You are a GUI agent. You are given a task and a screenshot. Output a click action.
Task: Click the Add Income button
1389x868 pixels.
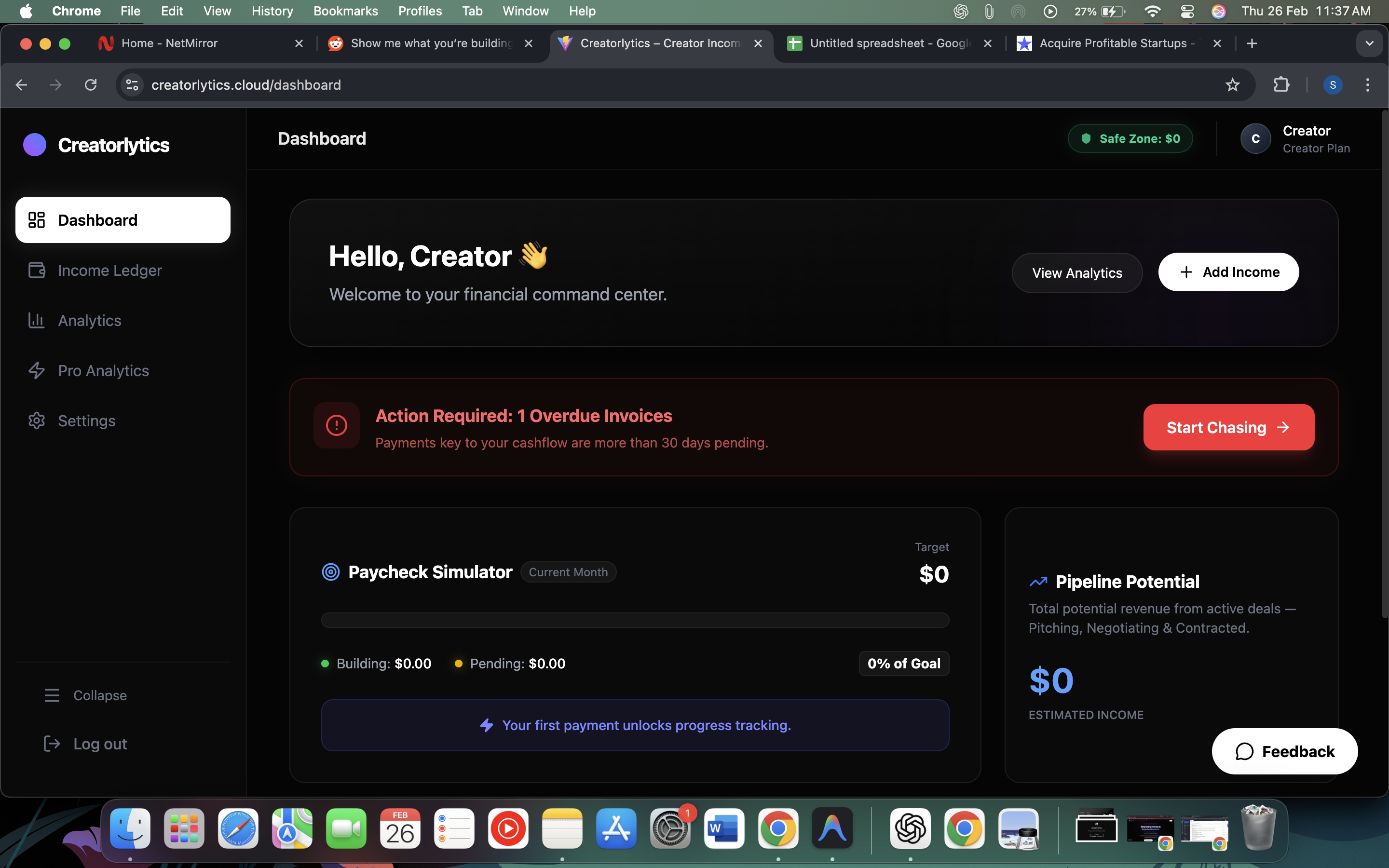pos(1228,271)
